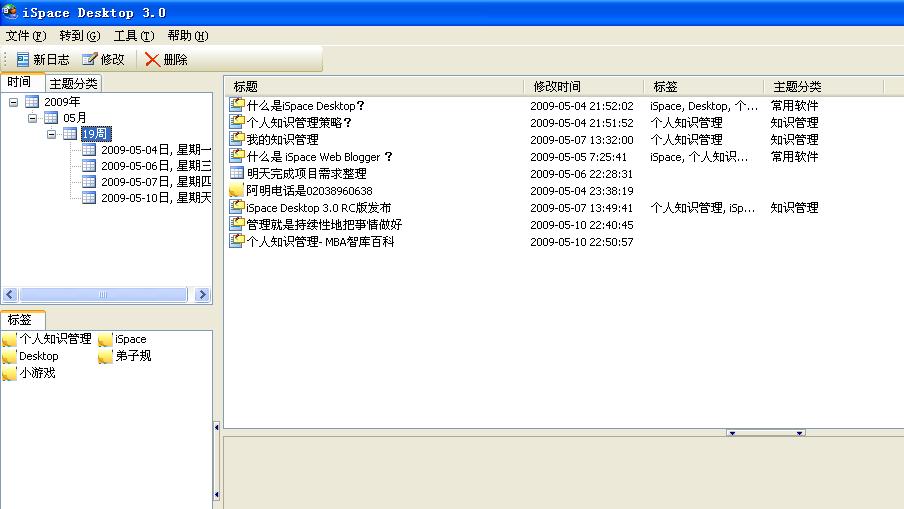Select 2009-05-04日, 星期一 in the tree
The image size is (904, 509).
(156, 150)
